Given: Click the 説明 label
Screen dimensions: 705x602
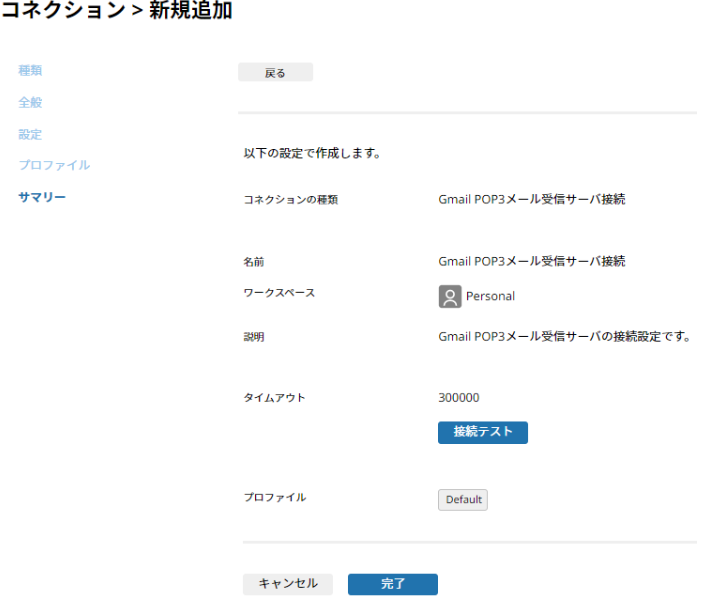Looking at the screenshot, I should (x=254, y=337).
